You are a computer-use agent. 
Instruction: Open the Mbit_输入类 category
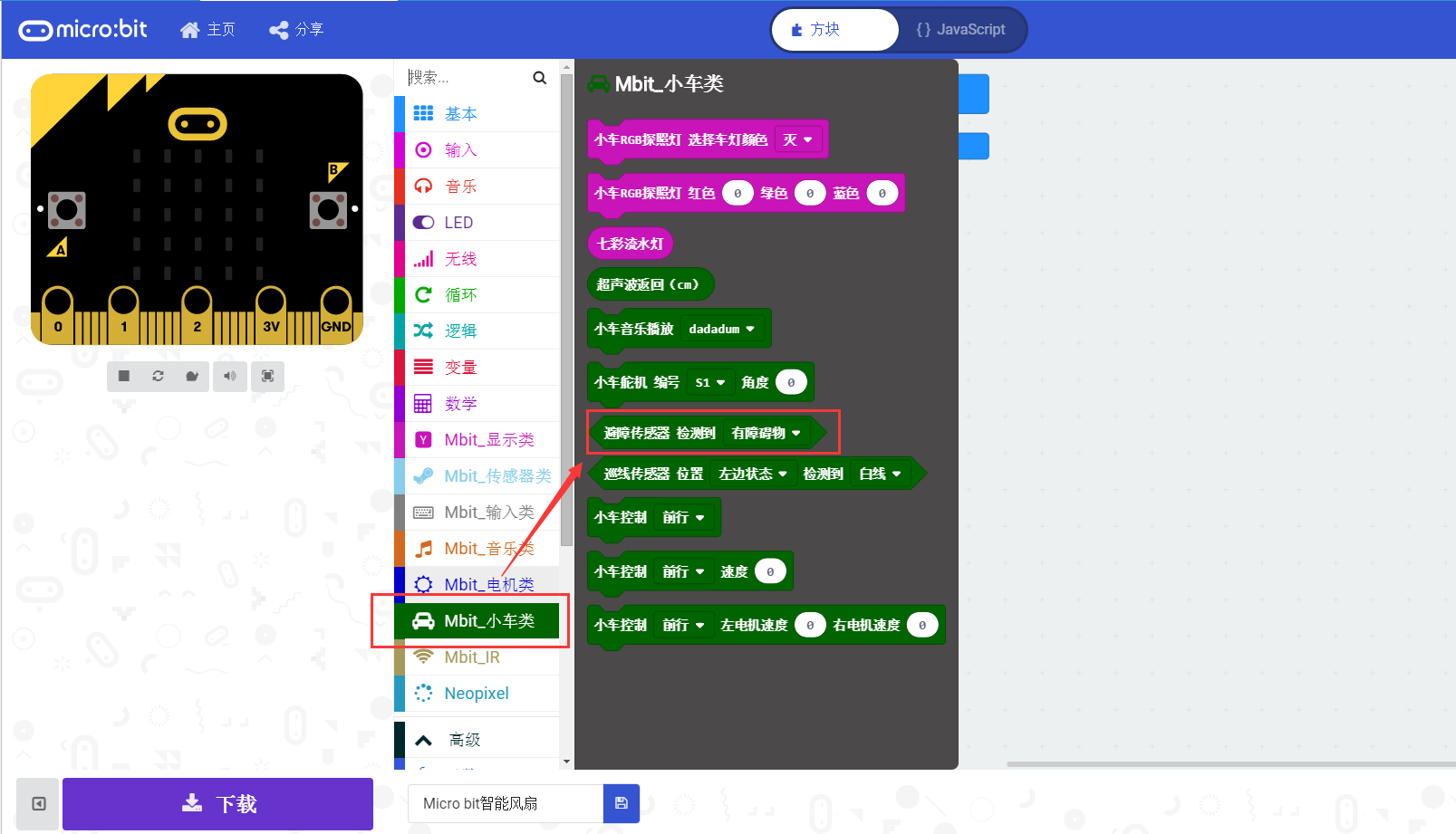pos(477,513)
